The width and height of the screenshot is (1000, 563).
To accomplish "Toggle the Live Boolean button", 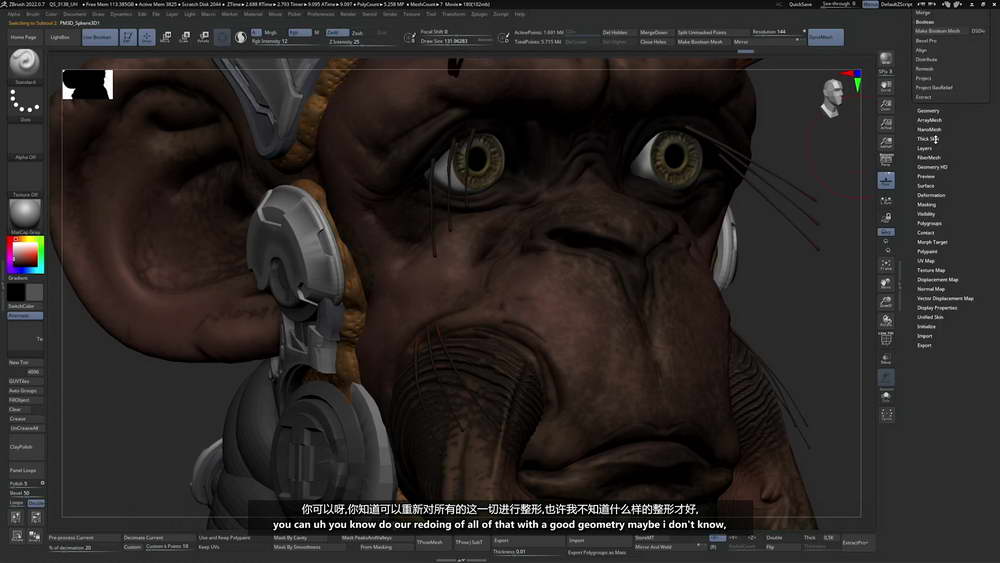I will coord(99,37).
